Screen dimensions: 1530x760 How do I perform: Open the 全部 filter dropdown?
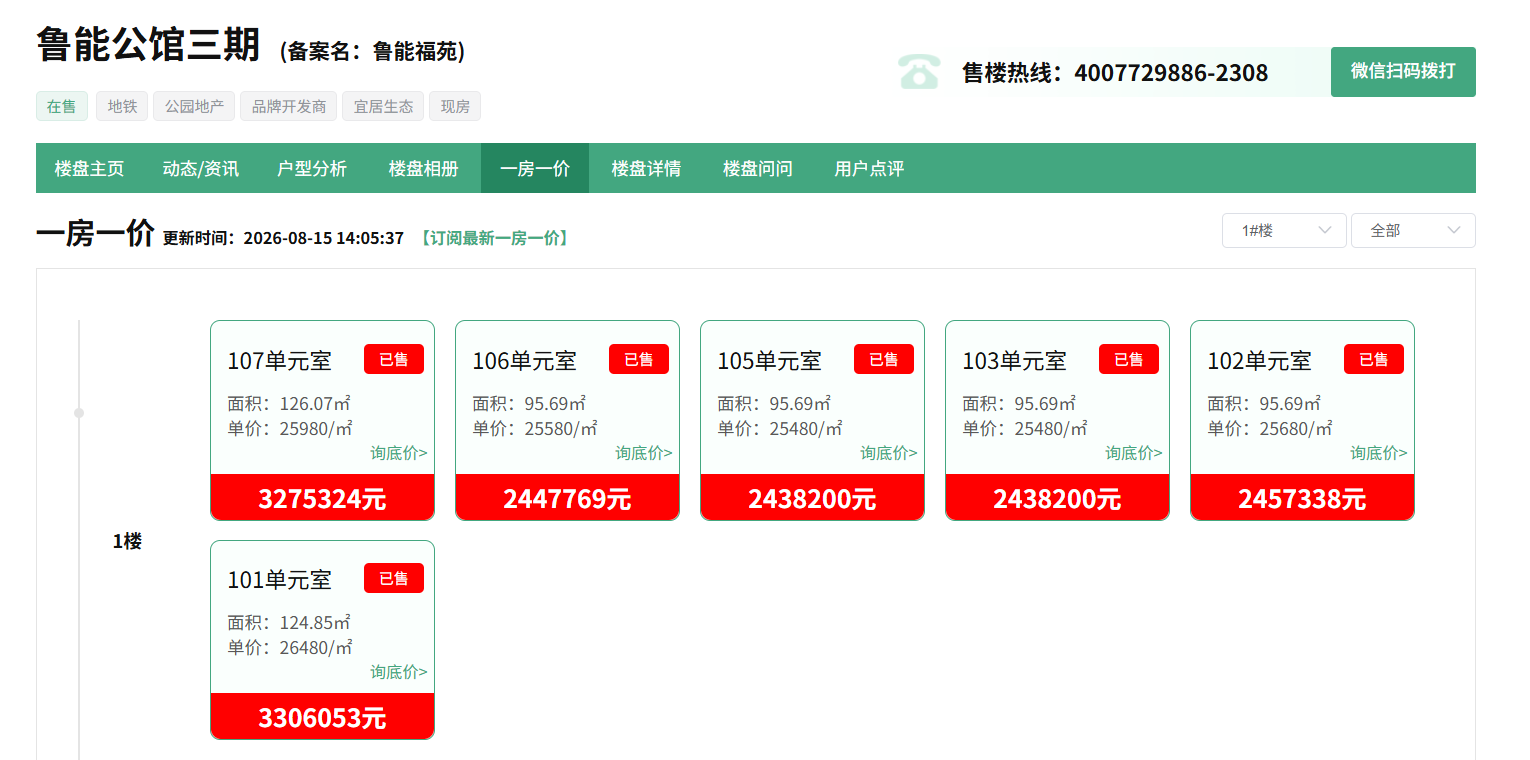pyautogui.click(x=1413, y=230)
